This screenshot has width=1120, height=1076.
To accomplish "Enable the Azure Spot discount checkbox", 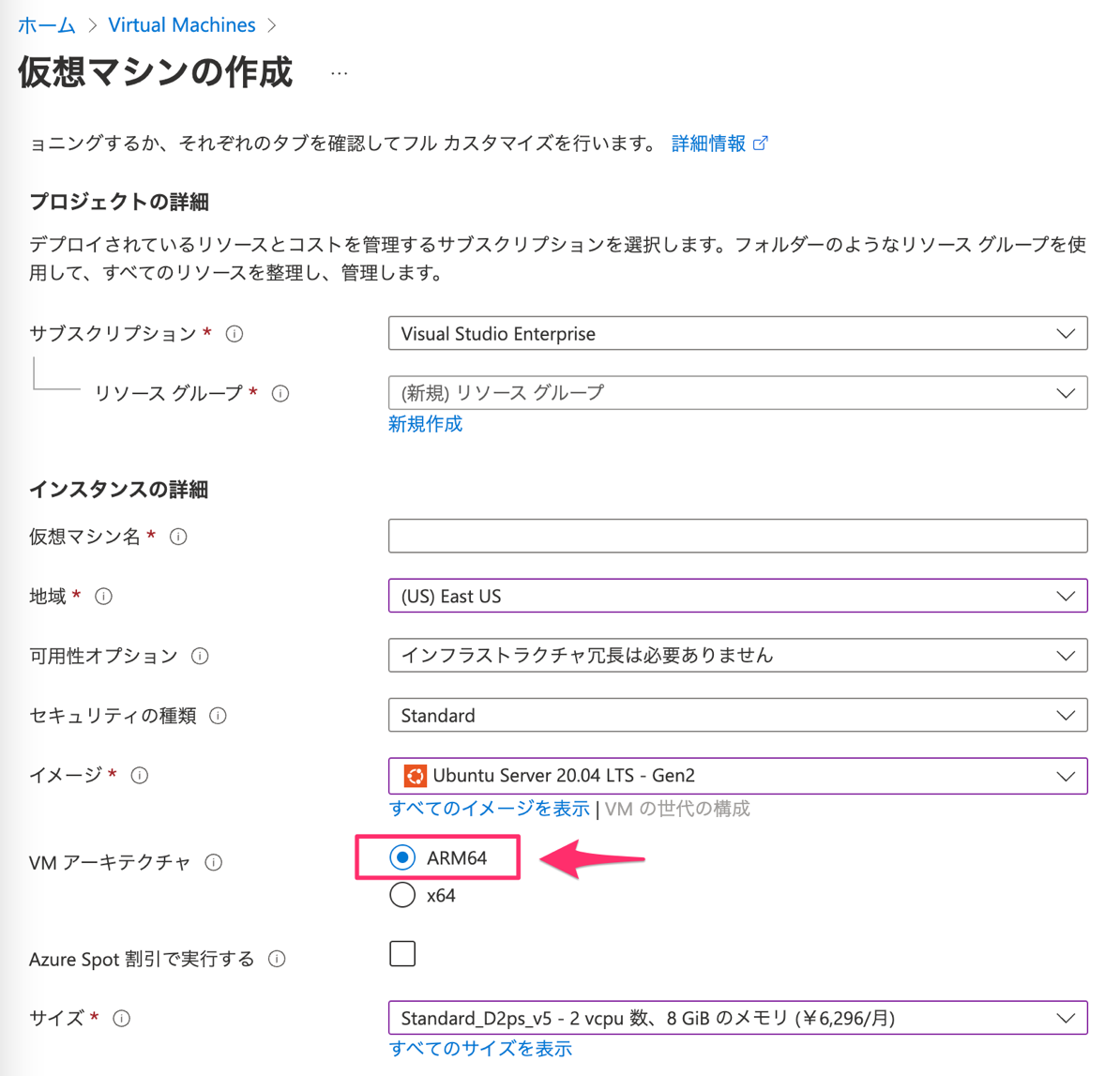I will coord(402,954).
